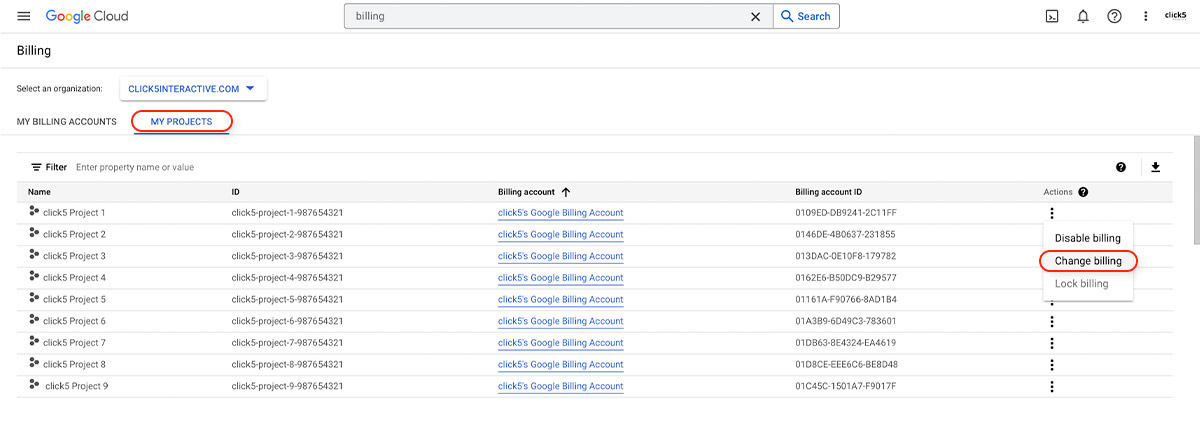Click project icon beside click5 Project 4
1200x421 pixels.
(34, 277)
